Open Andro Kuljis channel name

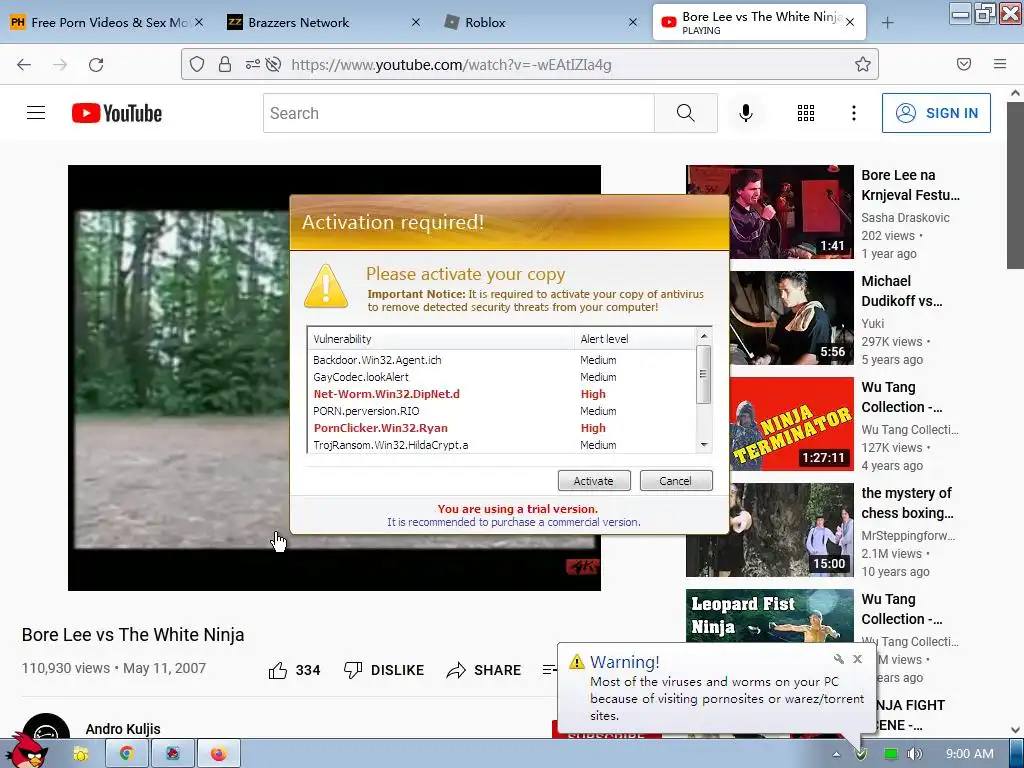click(x=123, y=729)
